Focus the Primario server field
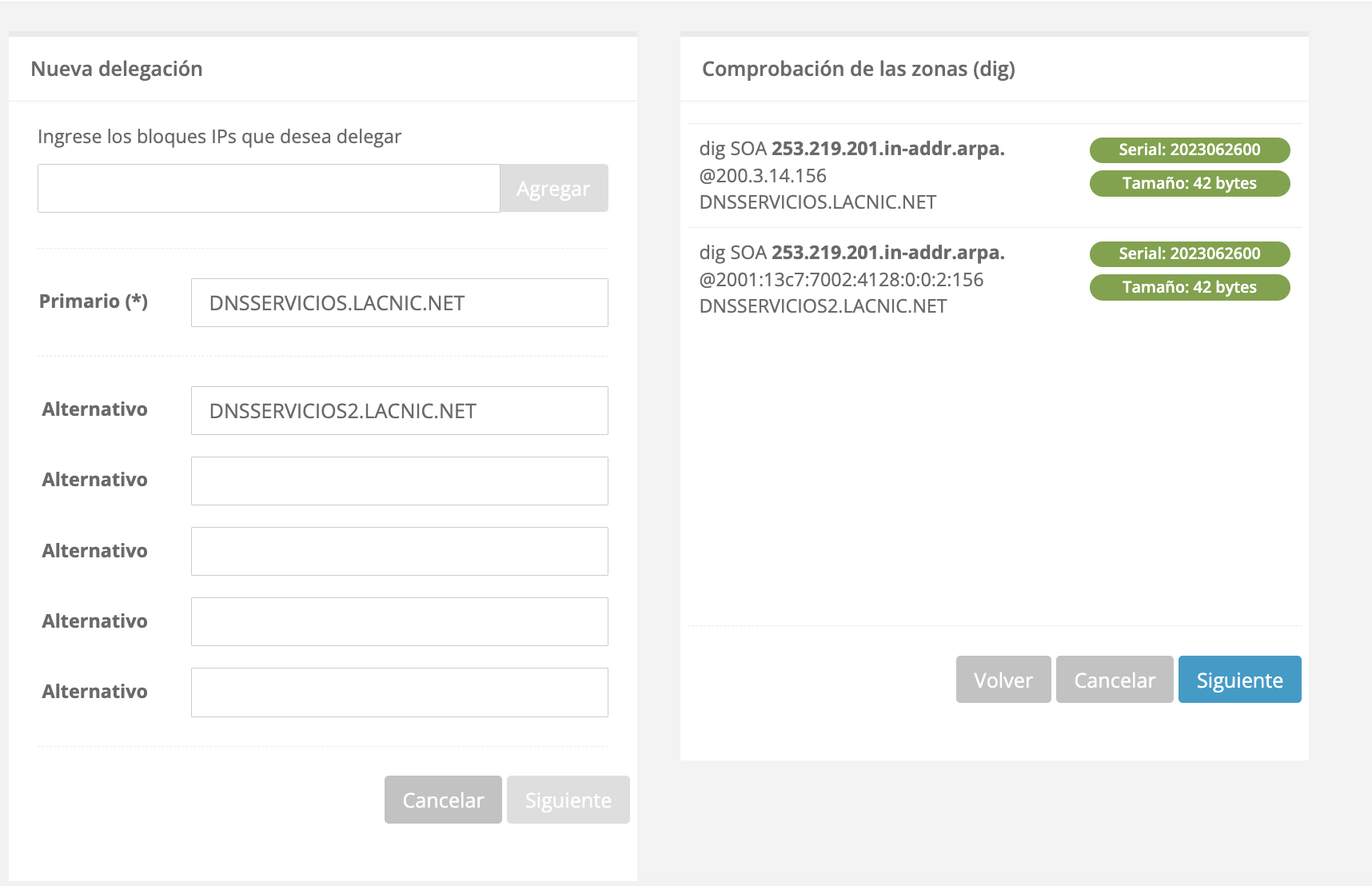 399,303
